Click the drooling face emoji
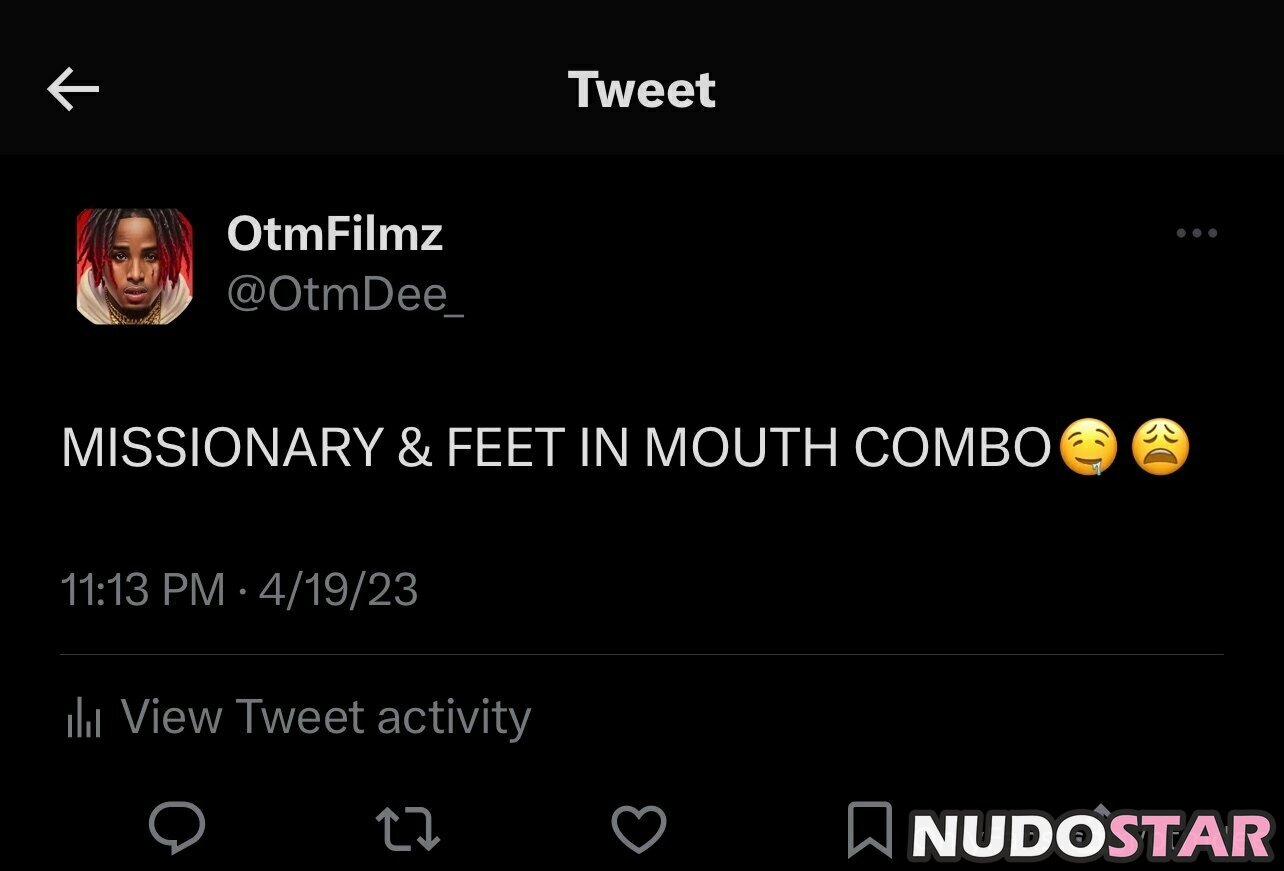 tap(1087, 448)
